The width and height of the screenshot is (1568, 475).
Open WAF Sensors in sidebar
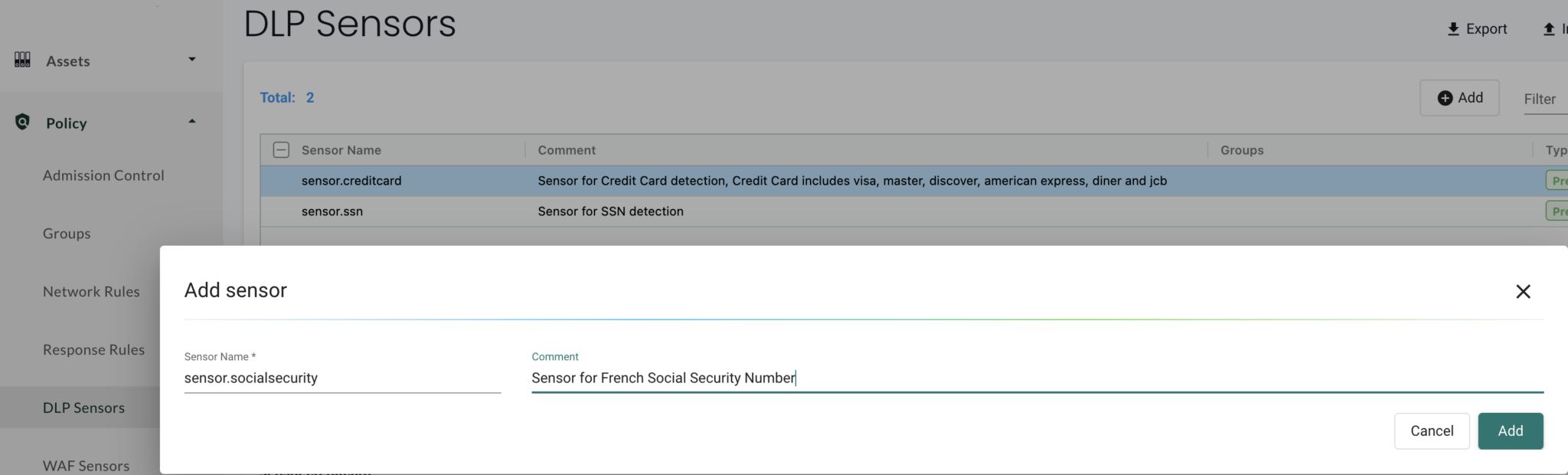(86, 466)
